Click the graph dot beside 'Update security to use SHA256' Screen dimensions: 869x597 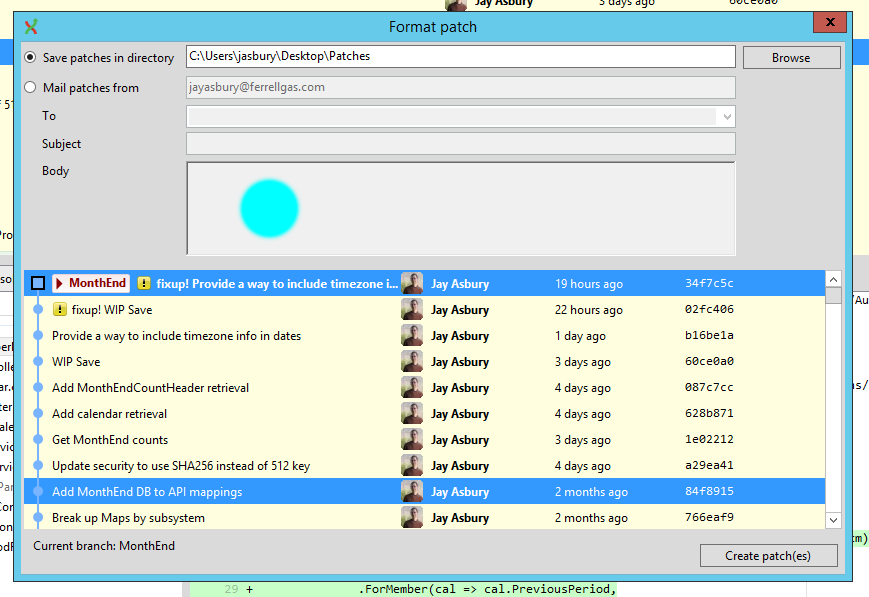click(38, 465)
